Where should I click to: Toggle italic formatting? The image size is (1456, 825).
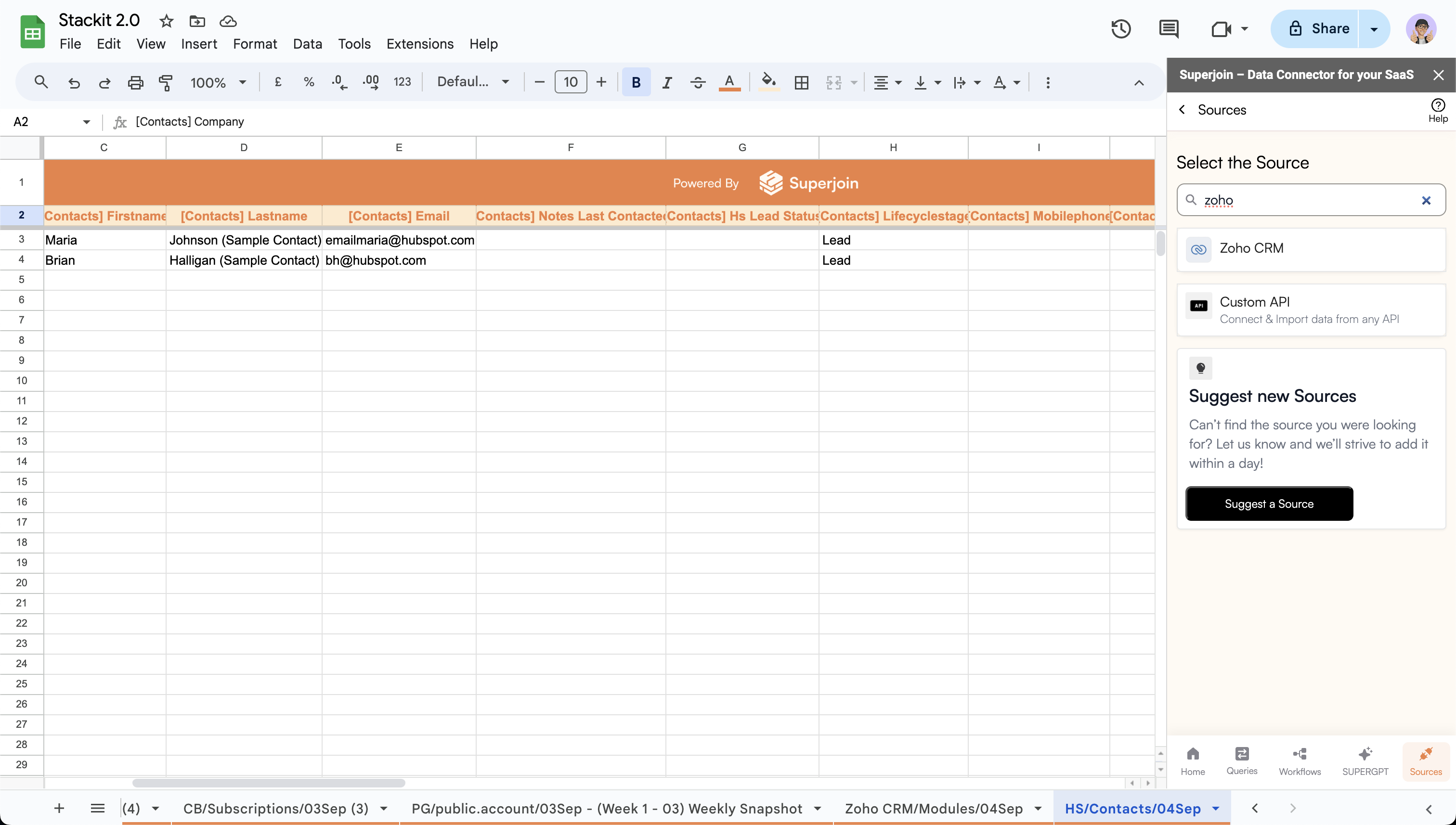[667, 83]
